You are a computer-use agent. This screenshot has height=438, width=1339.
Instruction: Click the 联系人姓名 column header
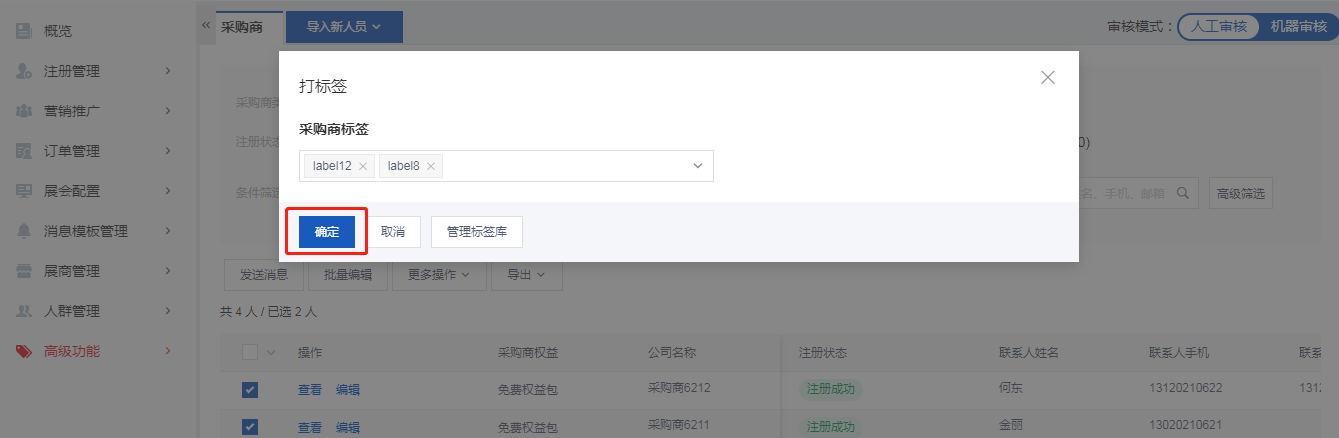point(1029,353)
